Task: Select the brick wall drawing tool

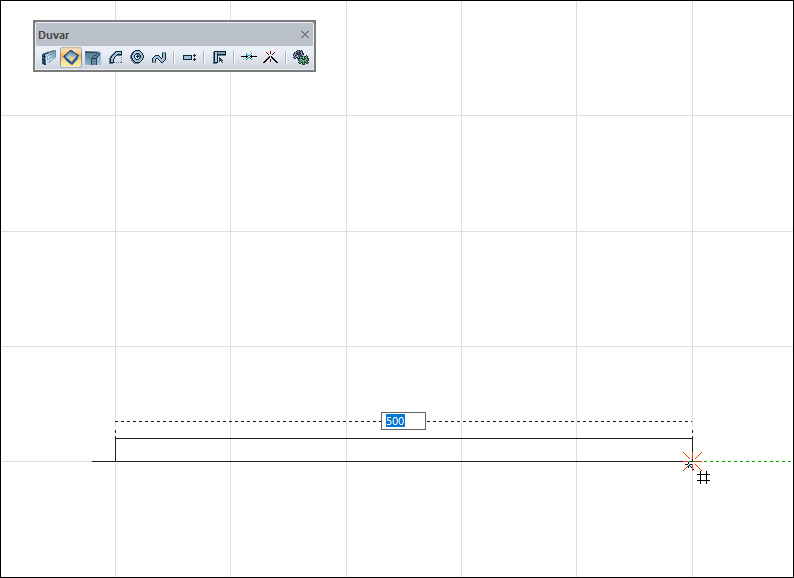Action: click(x=49, y=57)
